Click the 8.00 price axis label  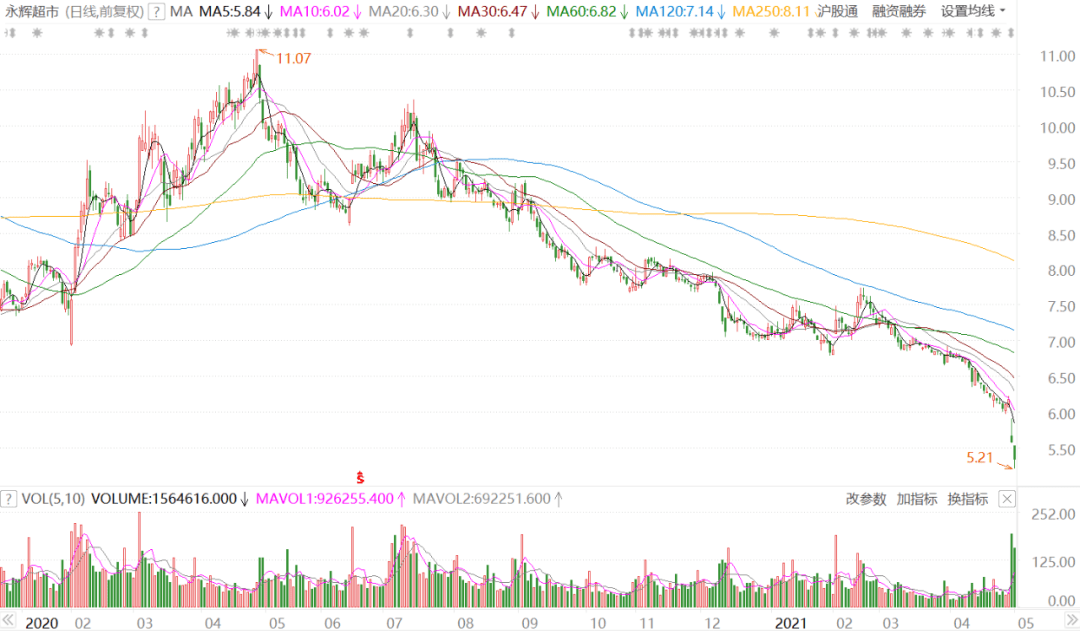(1061, 271)
